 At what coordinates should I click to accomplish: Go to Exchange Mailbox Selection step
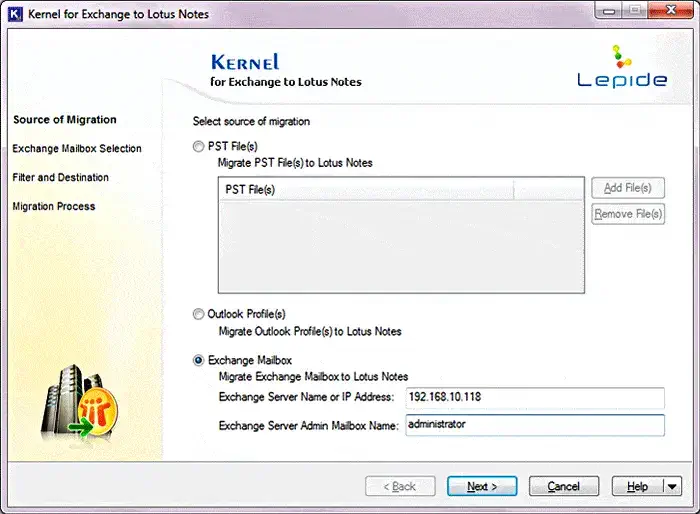pos(77,149)
